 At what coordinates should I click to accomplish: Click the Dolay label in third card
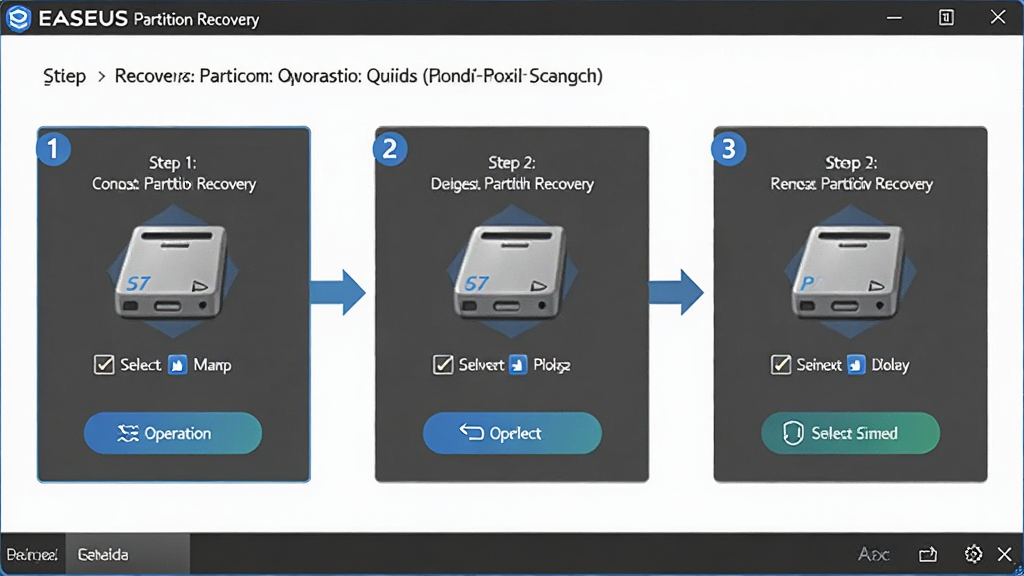[890, 365]
